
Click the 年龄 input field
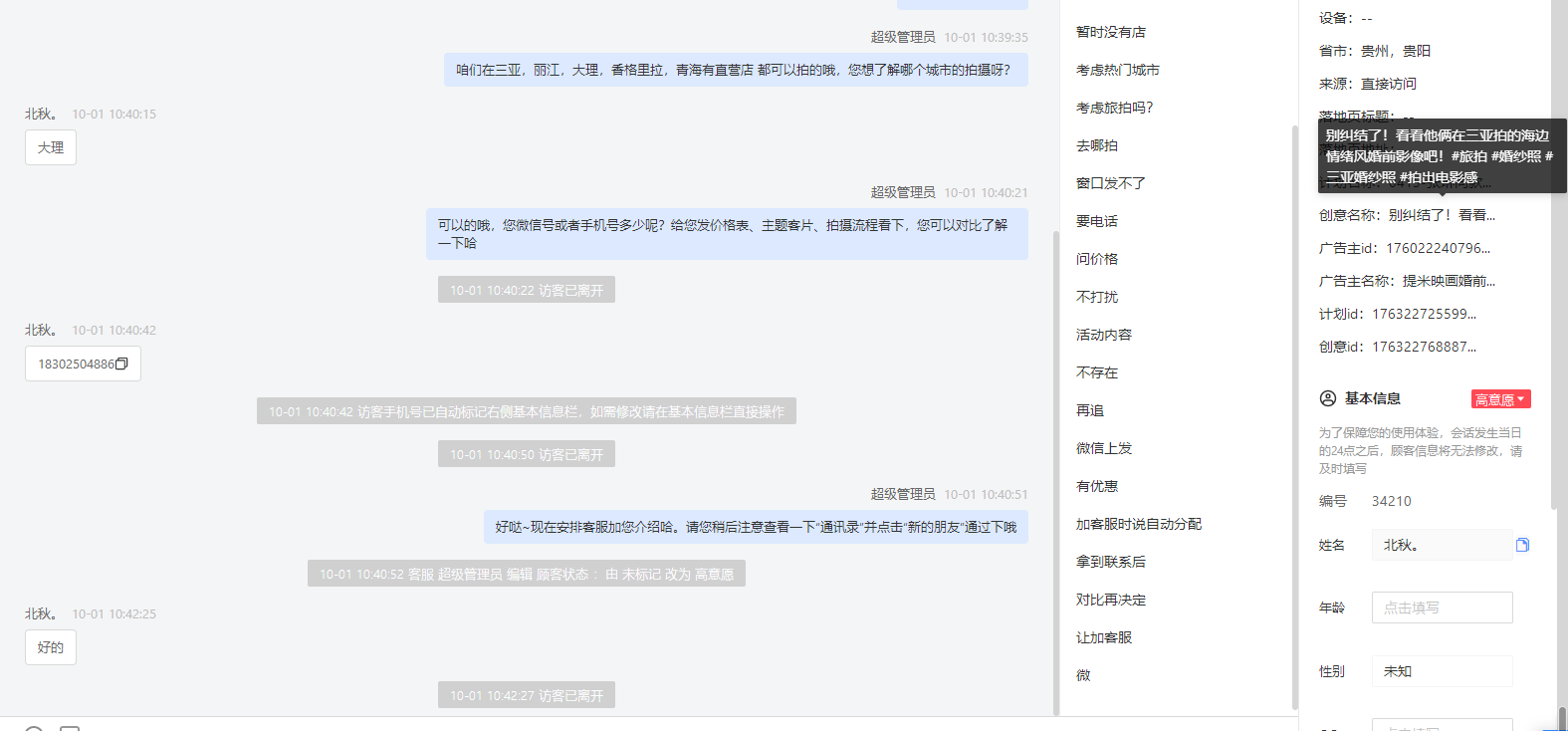tap(1442, 608)
